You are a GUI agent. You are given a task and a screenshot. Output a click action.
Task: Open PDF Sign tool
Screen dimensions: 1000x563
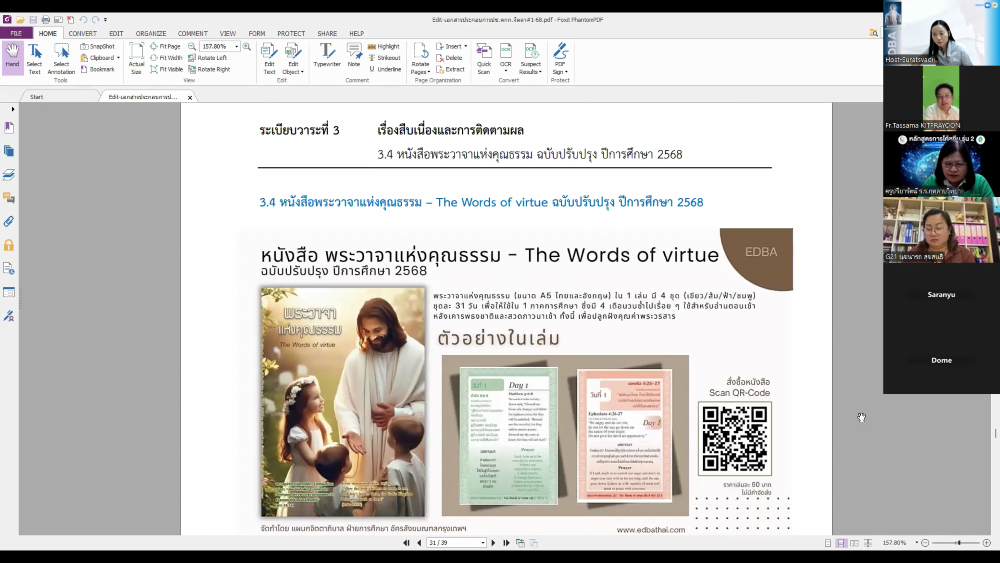[560, 59]
